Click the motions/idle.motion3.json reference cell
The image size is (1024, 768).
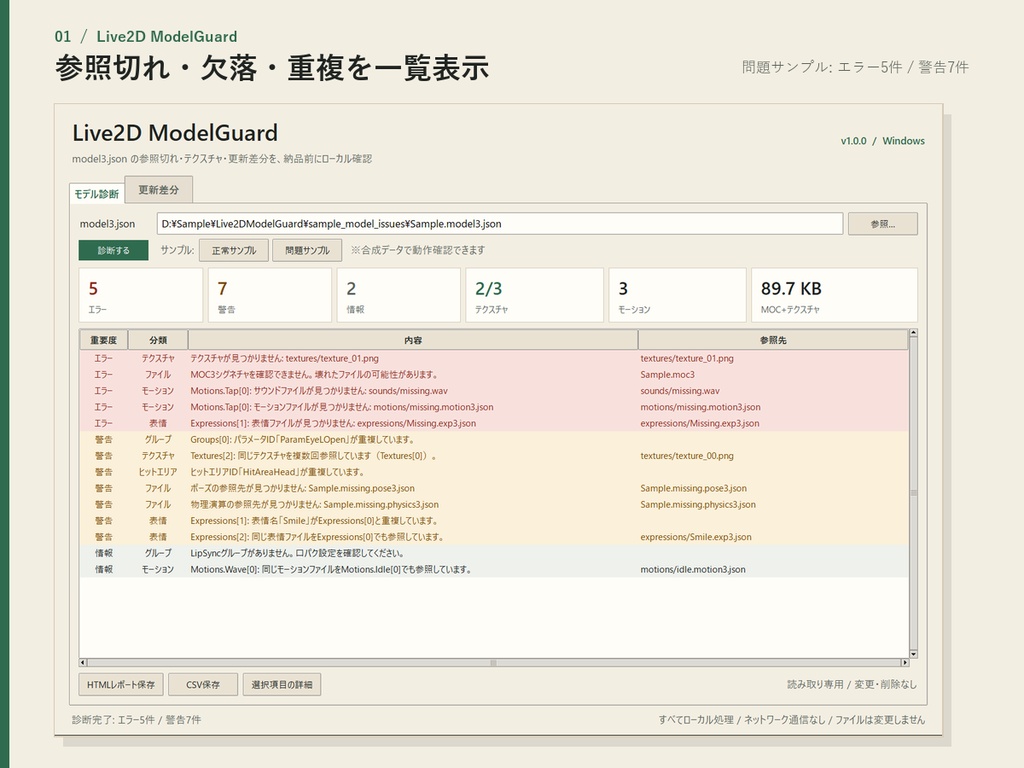click(x=693, y=569)
